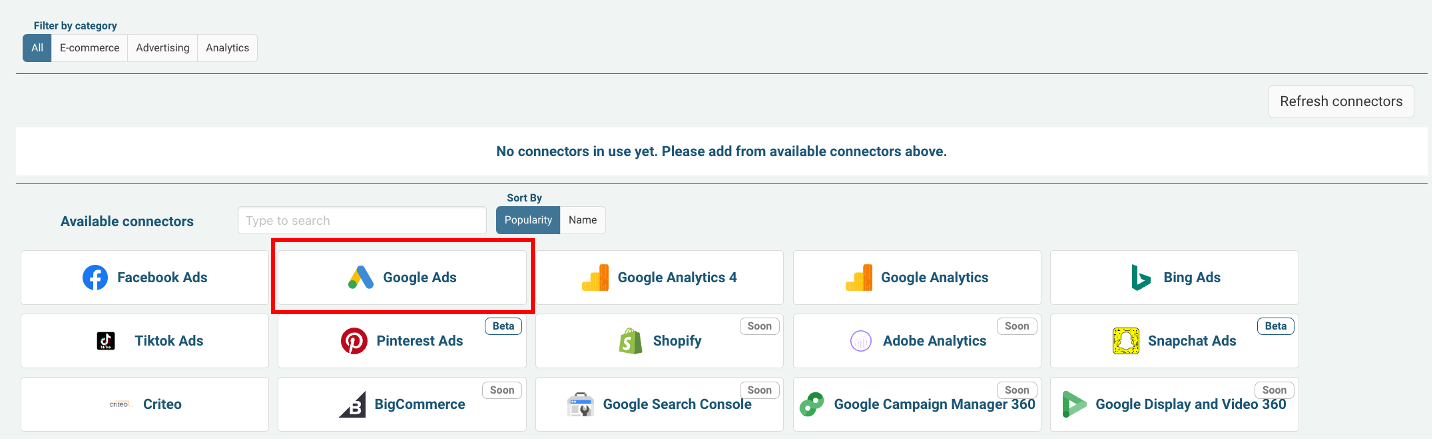This screenshot has width=1432, height=442.
Task: Open the Google Analytics connector card
Action: point(917,277)
